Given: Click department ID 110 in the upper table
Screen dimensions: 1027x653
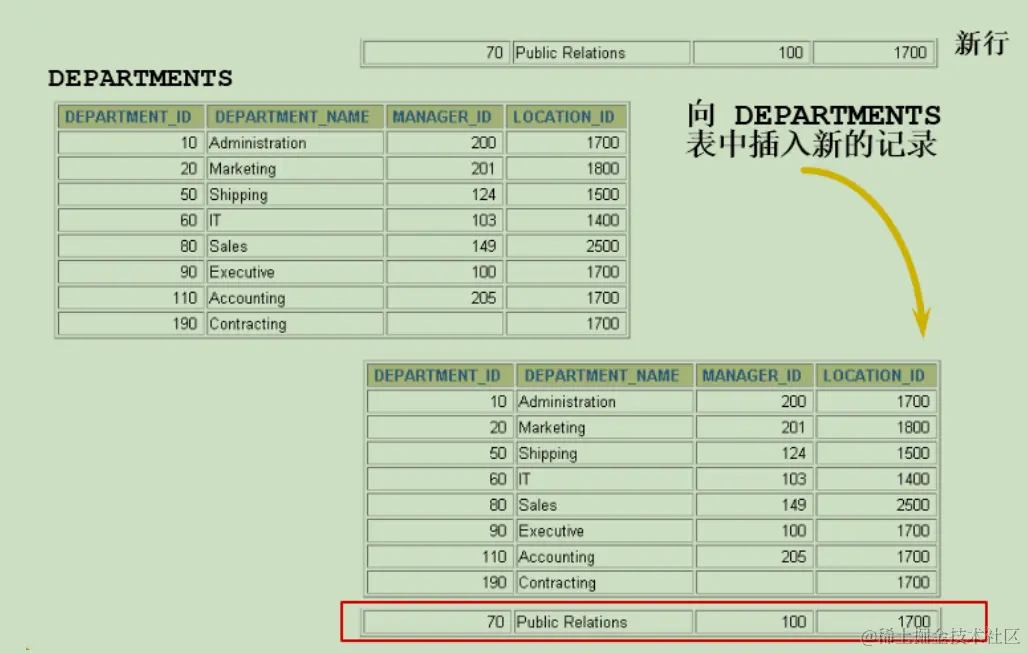Looking at the screenshot, I should point(185,299).
